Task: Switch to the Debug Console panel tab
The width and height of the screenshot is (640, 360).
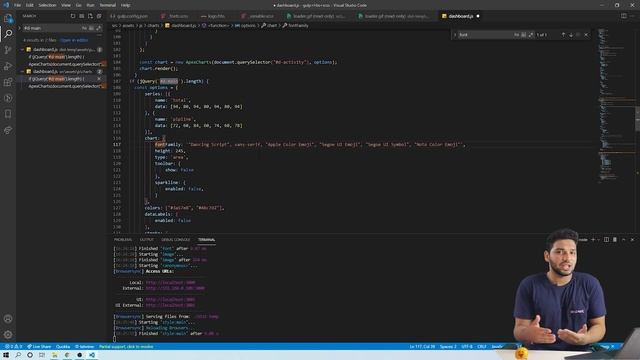Action: tap(176, 240)
